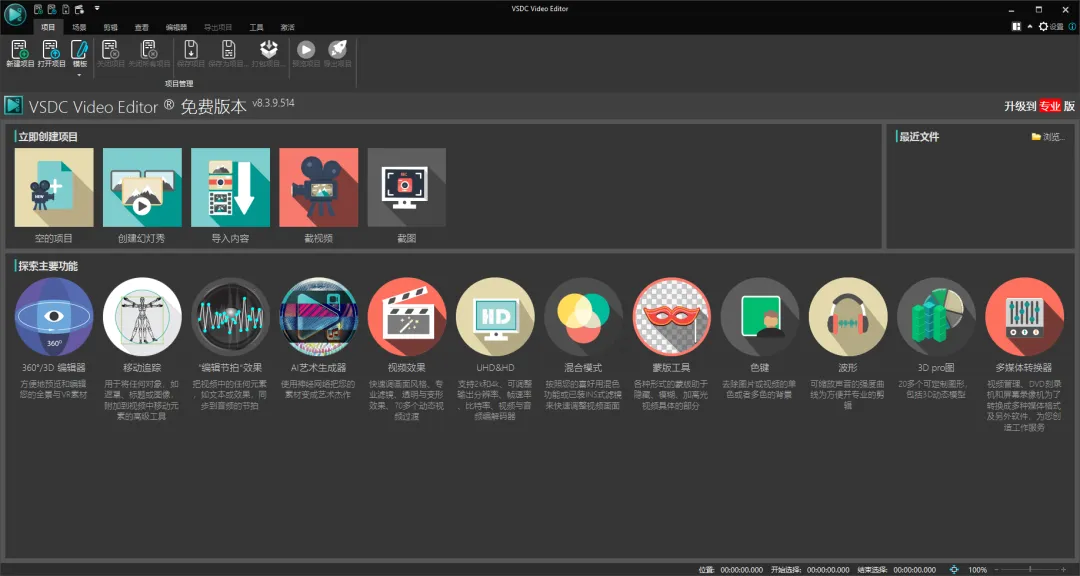Open the 色键 chroma key icon

pos(760,317)
